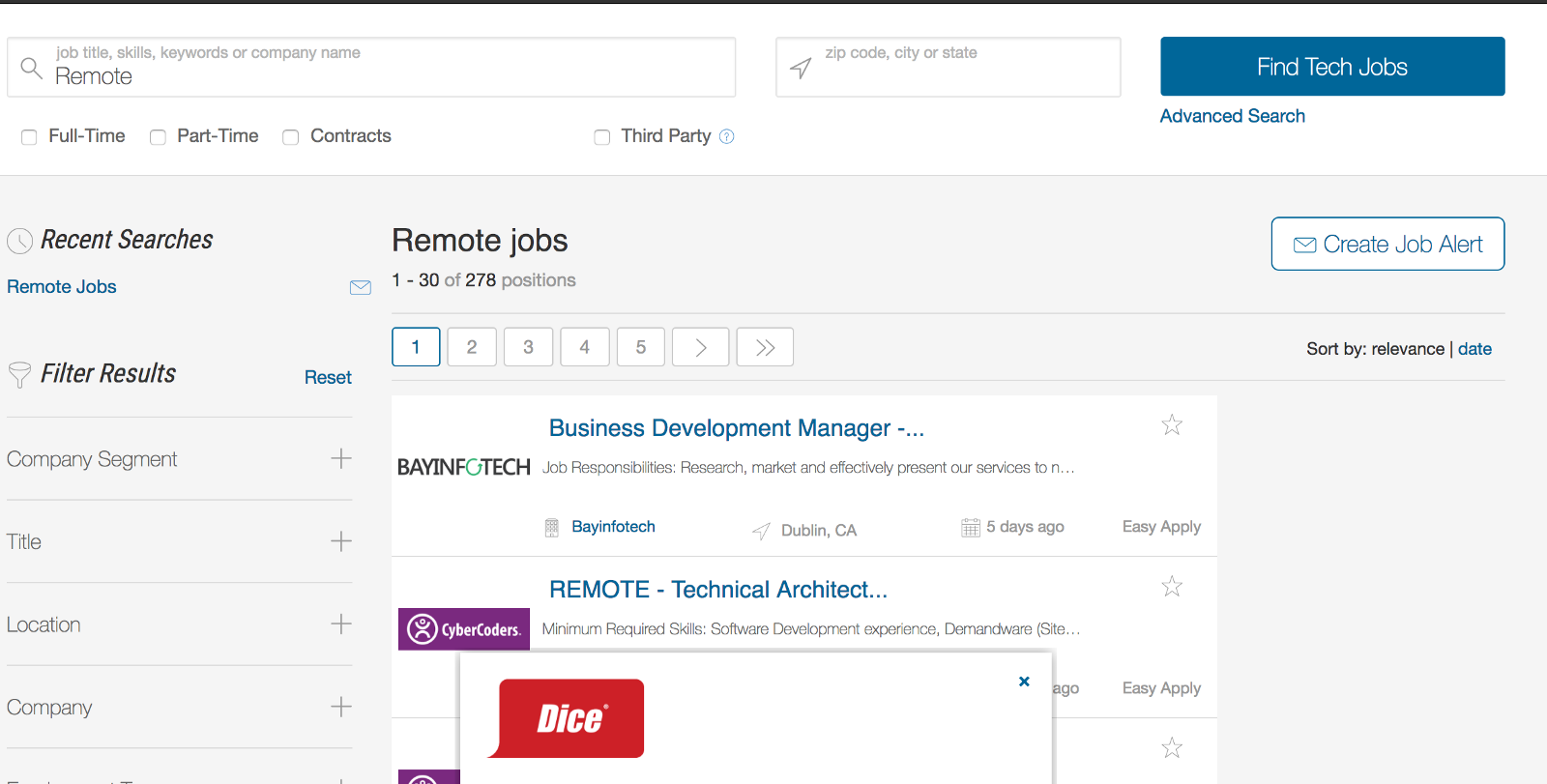The image size is (1547, 784).
Task: Star the Business Development Manager job
Action: tap(1172, 425)
